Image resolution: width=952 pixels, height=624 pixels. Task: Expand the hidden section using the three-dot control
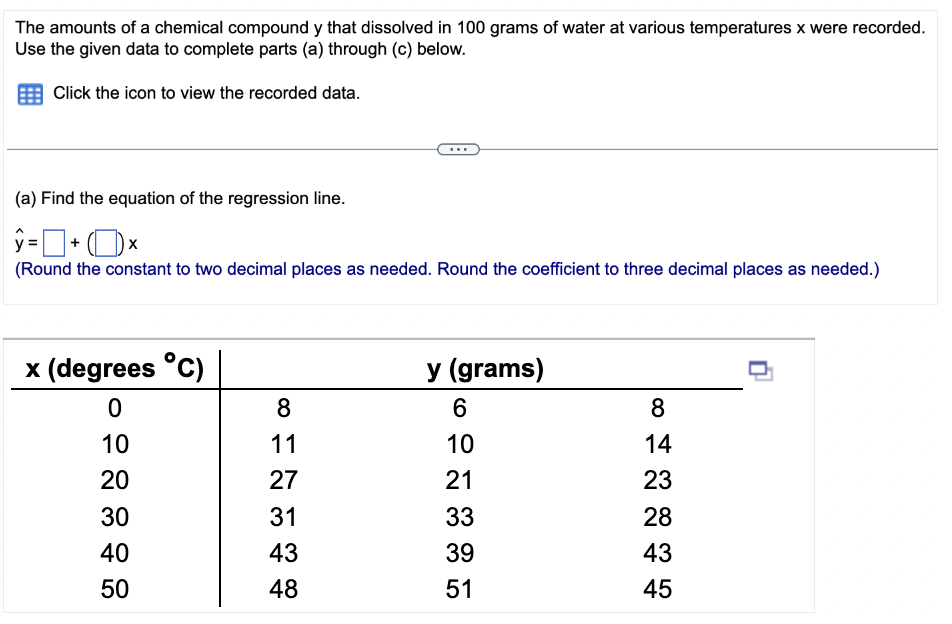pos(459,148)
